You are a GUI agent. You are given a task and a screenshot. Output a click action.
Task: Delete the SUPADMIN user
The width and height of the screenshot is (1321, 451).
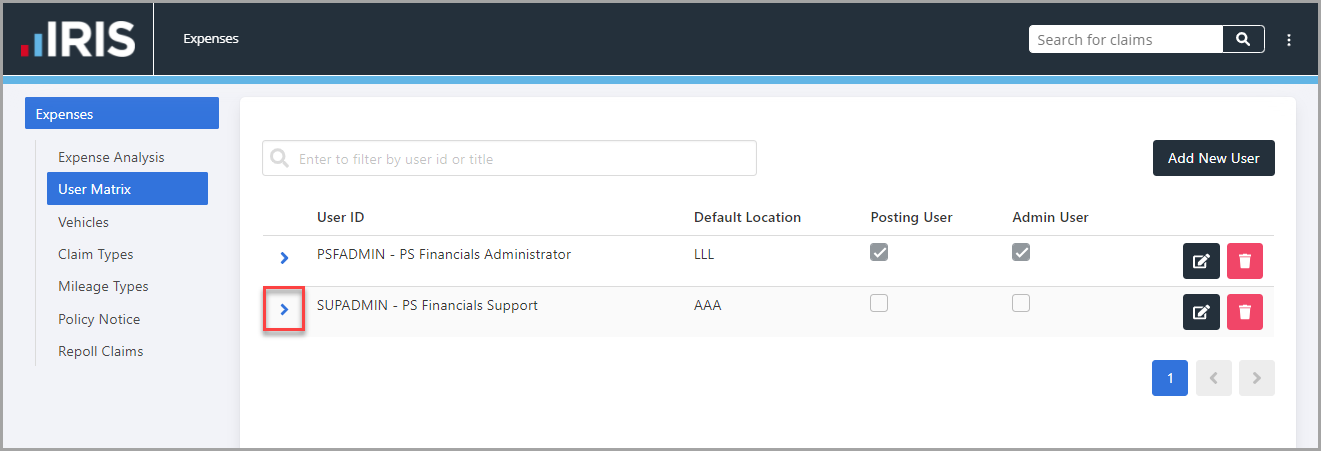pyautogui.click(x=1245, y=312)
